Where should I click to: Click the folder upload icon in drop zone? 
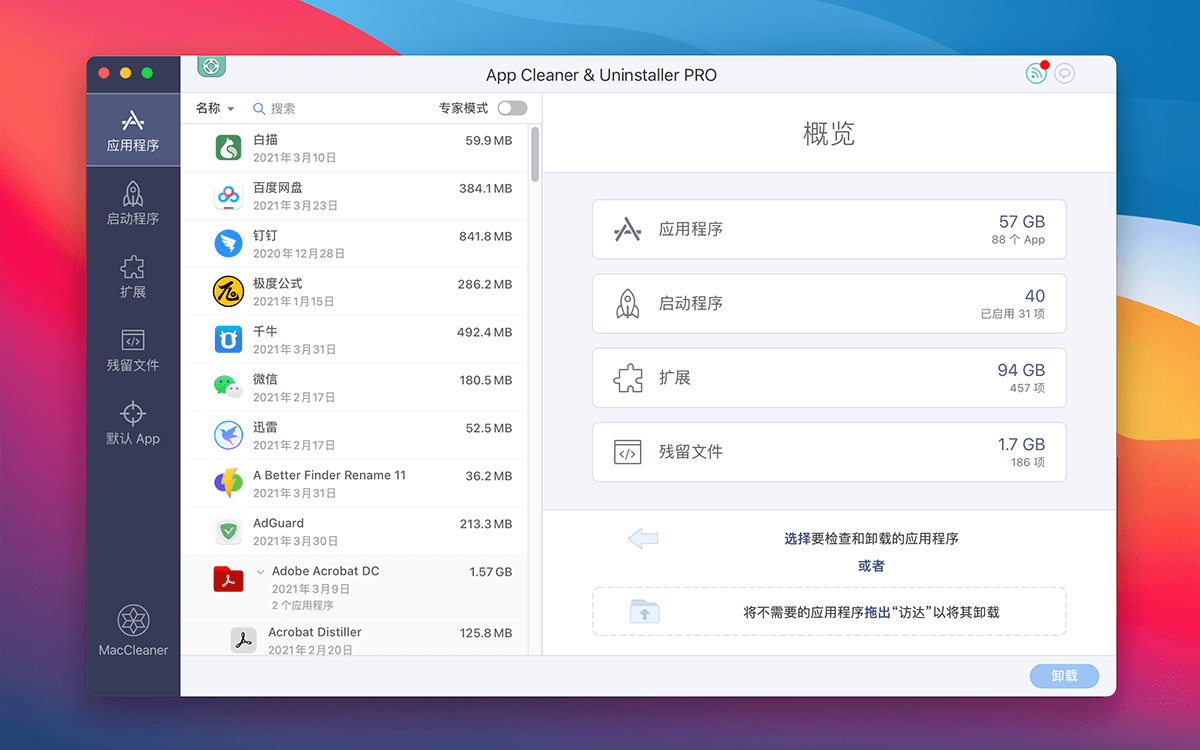[x=644, y=611]
